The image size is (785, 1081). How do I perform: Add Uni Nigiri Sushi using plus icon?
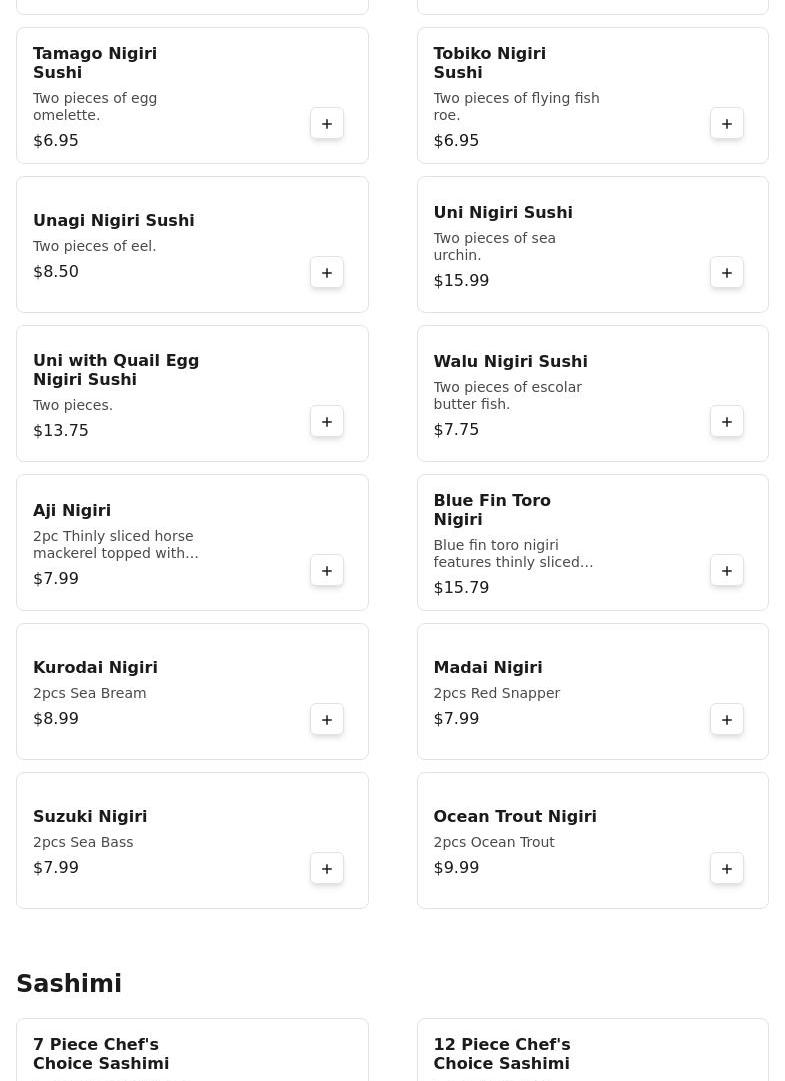point(727,273)
